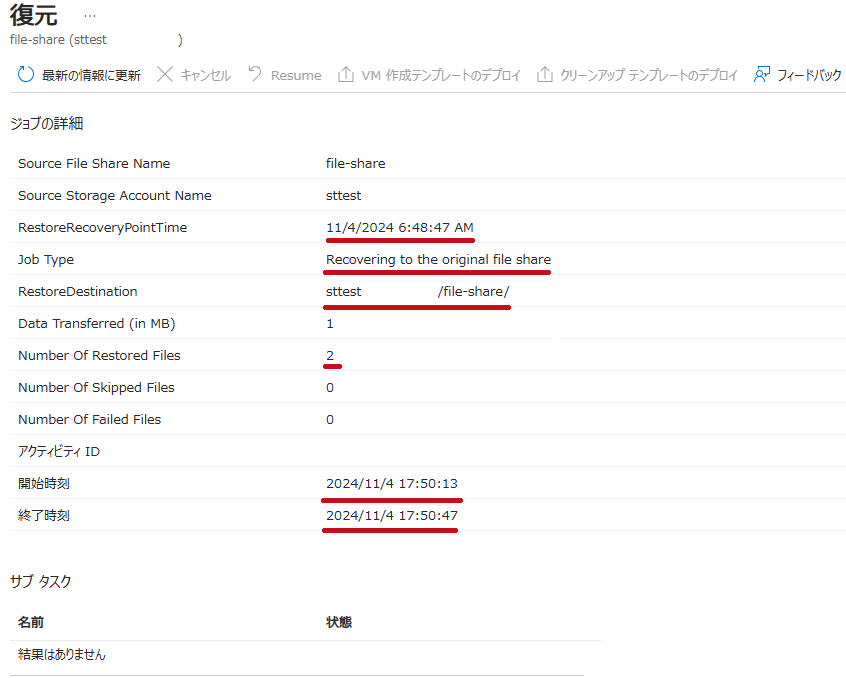
Task: Click Number Of Skipped Files label
Action: pos(96,388)
